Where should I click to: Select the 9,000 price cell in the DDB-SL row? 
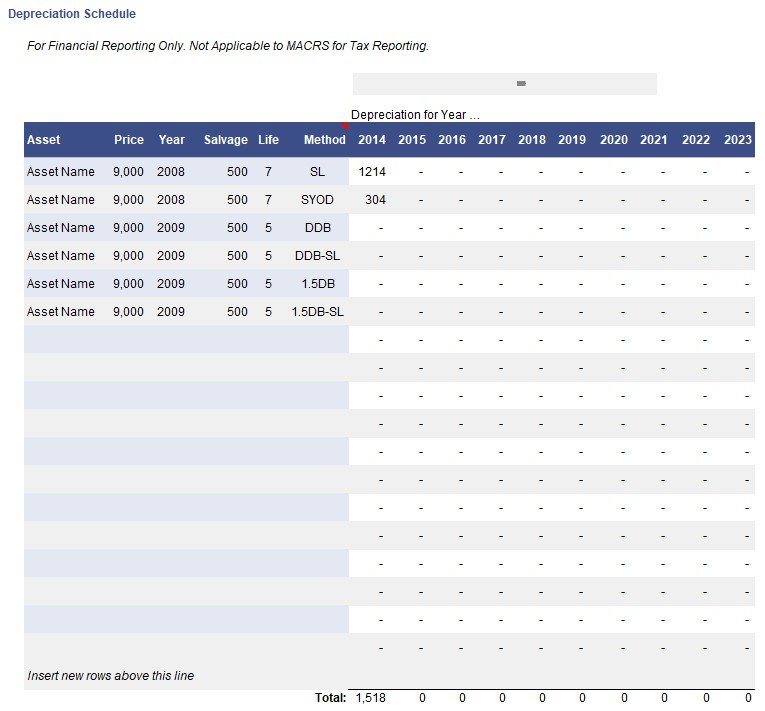click(128, 256)
